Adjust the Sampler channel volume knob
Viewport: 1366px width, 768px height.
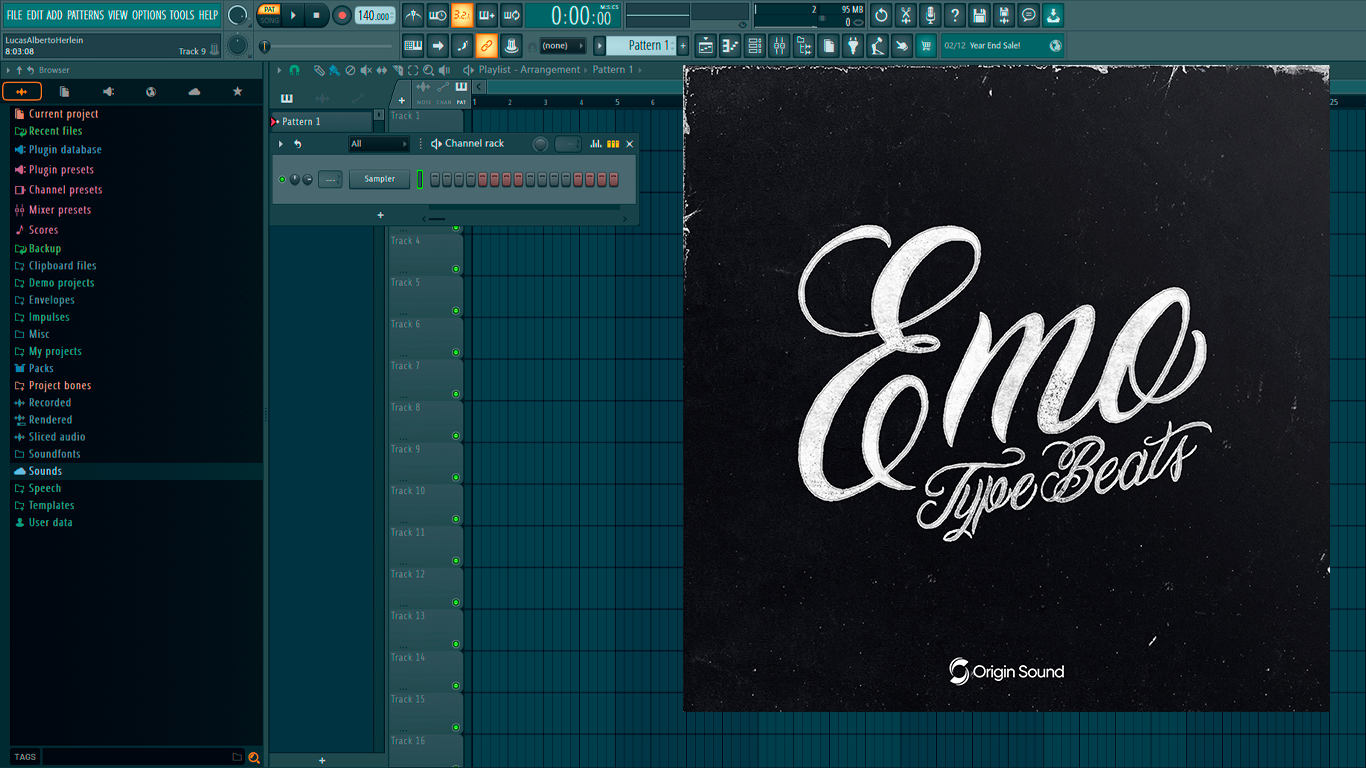point(308,180)
